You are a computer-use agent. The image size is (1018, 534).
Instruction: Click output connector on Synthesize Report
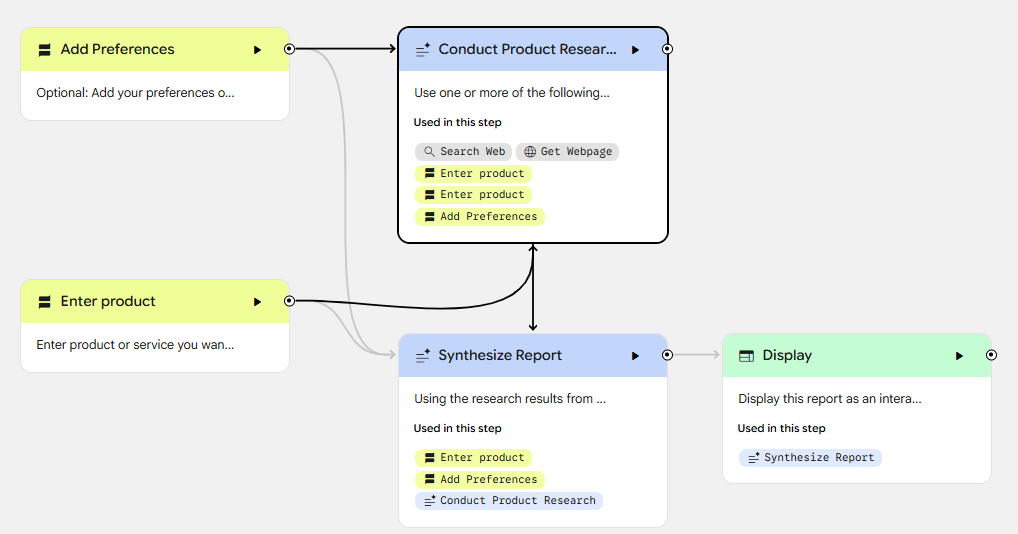[667, 354]
